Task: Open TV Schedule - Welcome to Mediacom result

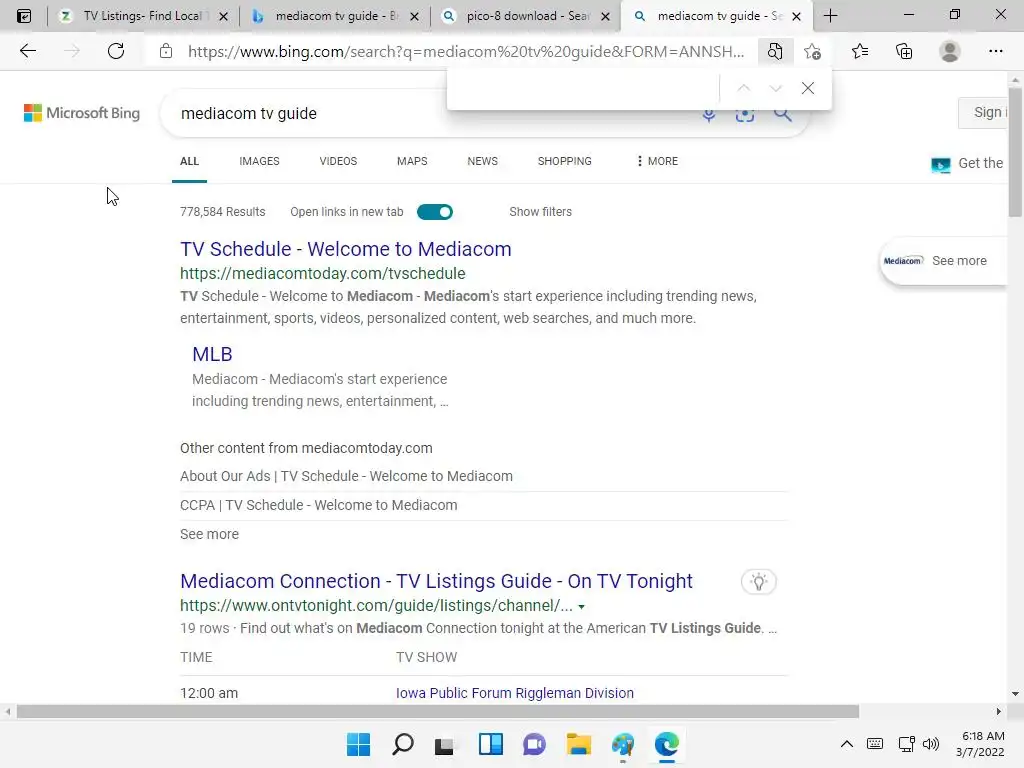Action: pos(345,249)
